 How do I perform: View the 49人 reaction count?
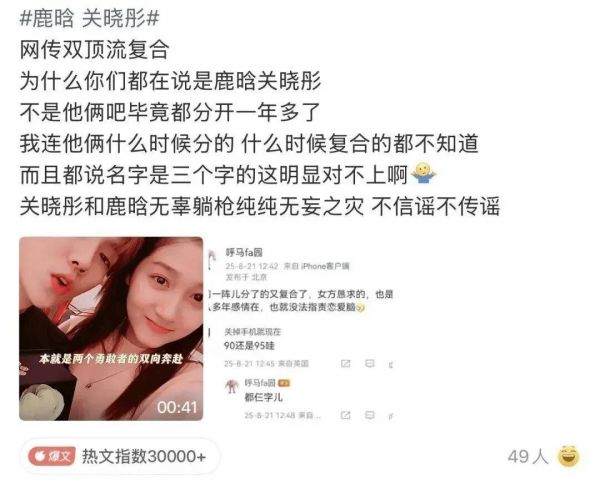(x=528, y=456)
